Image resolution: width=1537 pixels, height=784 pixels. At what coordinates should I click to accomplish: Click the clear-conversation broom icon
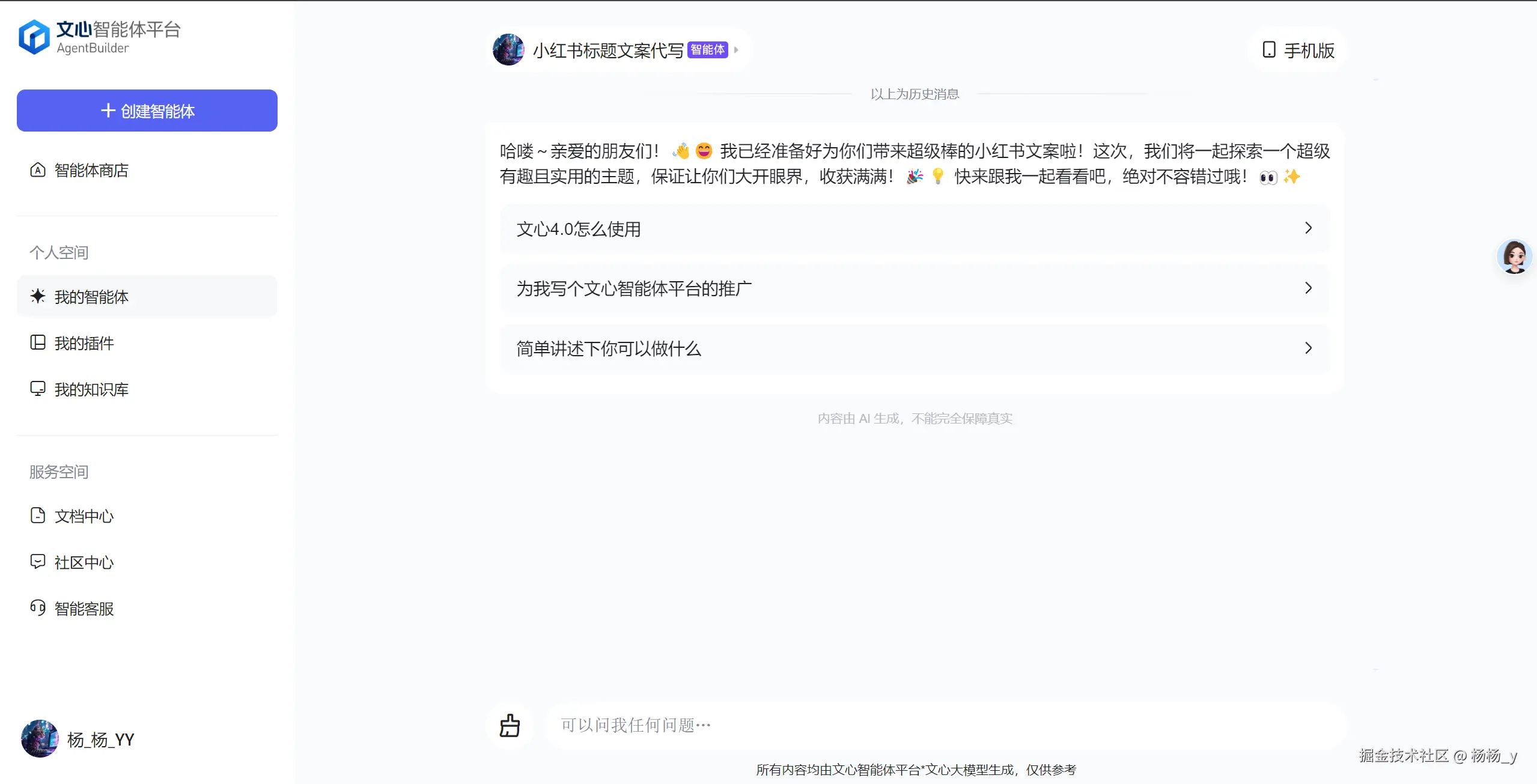pos(510,726)
